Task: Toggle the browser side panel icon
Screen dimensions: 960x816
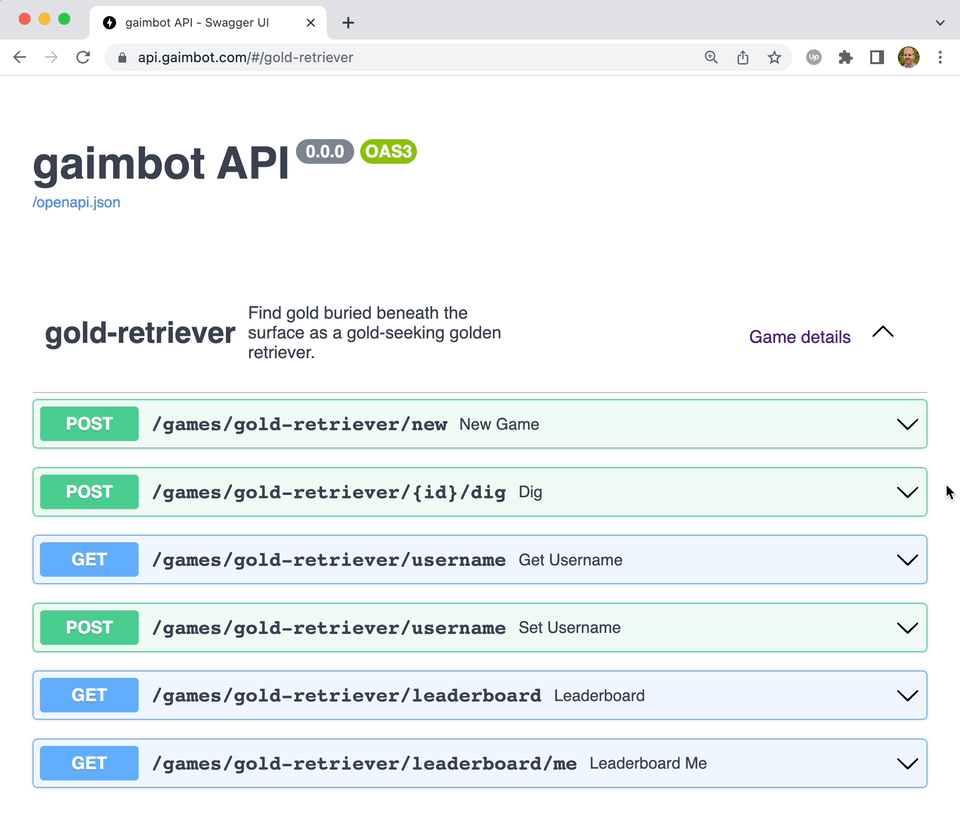Action: pyautogui.click(x=877, y=58)
